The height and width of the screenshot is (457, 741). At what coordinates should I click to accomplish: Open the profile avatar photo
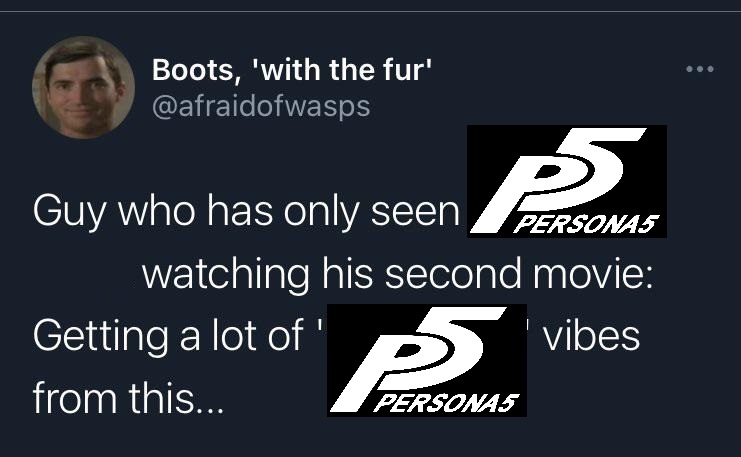83,87
